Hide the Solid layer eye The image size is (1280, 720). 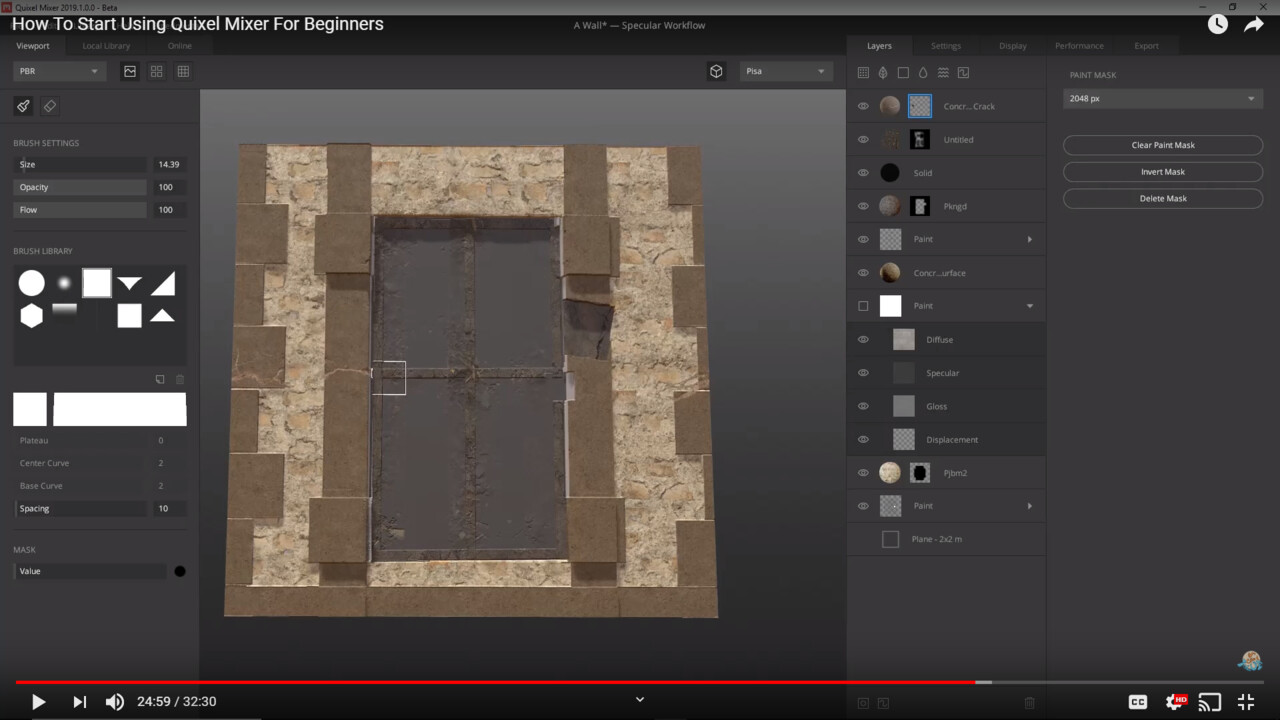tap(863, 173)
